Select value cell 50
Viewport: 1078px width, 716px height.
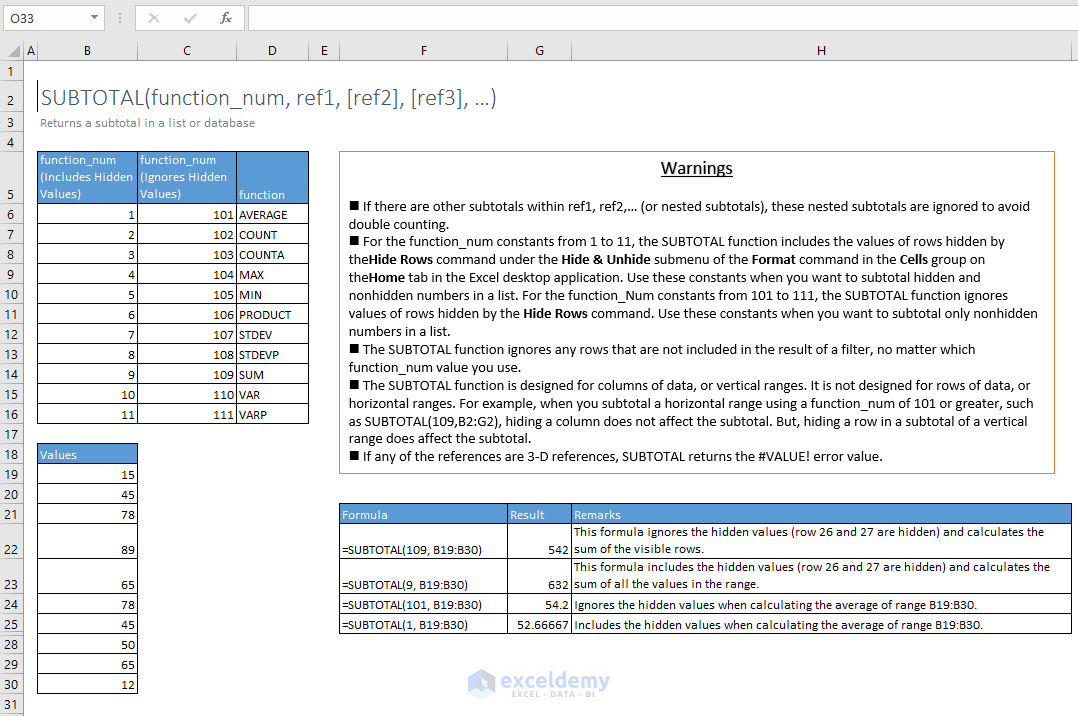click(87, 644)
